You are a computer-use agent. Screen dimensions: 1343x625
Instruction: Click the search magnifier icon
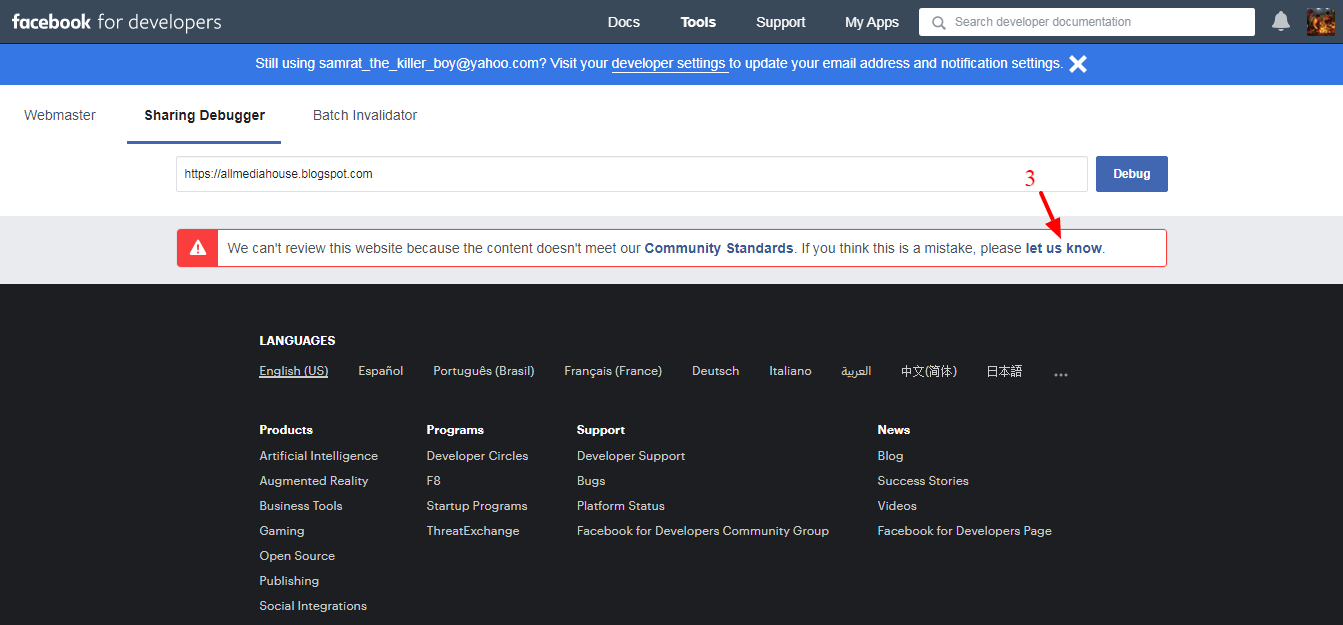point(937,22)
